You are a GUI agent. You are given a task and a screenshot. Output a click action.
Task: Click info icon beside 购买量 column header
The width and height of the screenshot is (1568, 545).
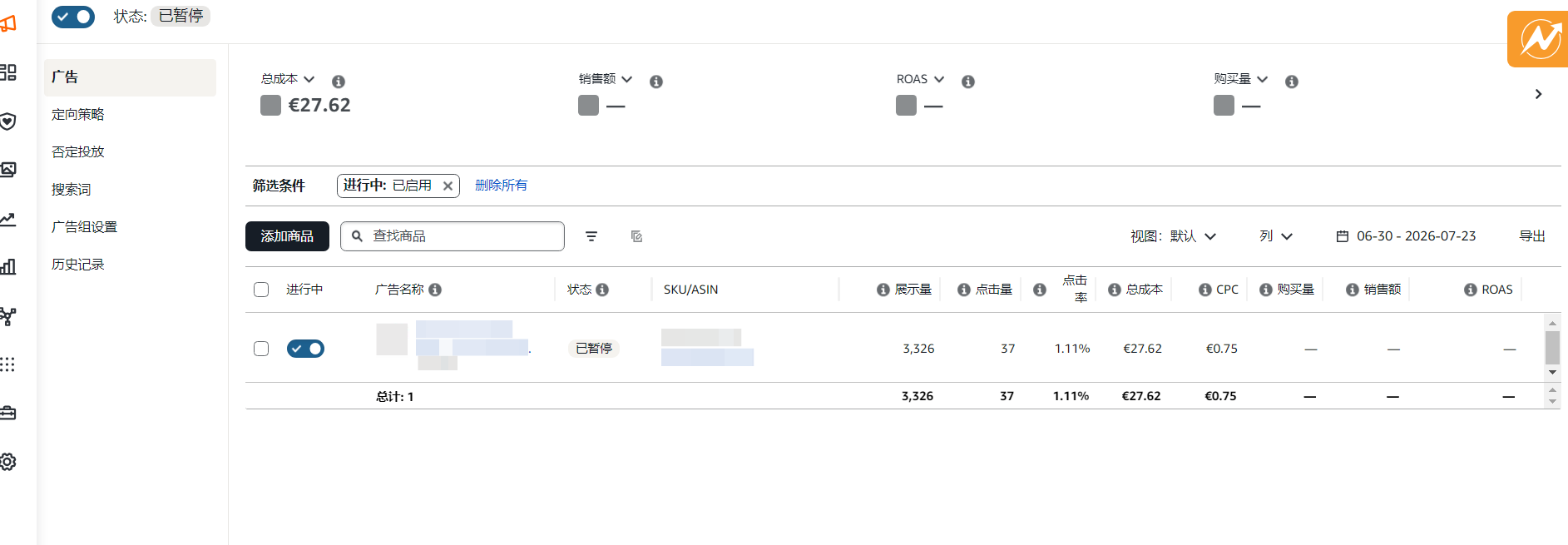point(1266,290)
